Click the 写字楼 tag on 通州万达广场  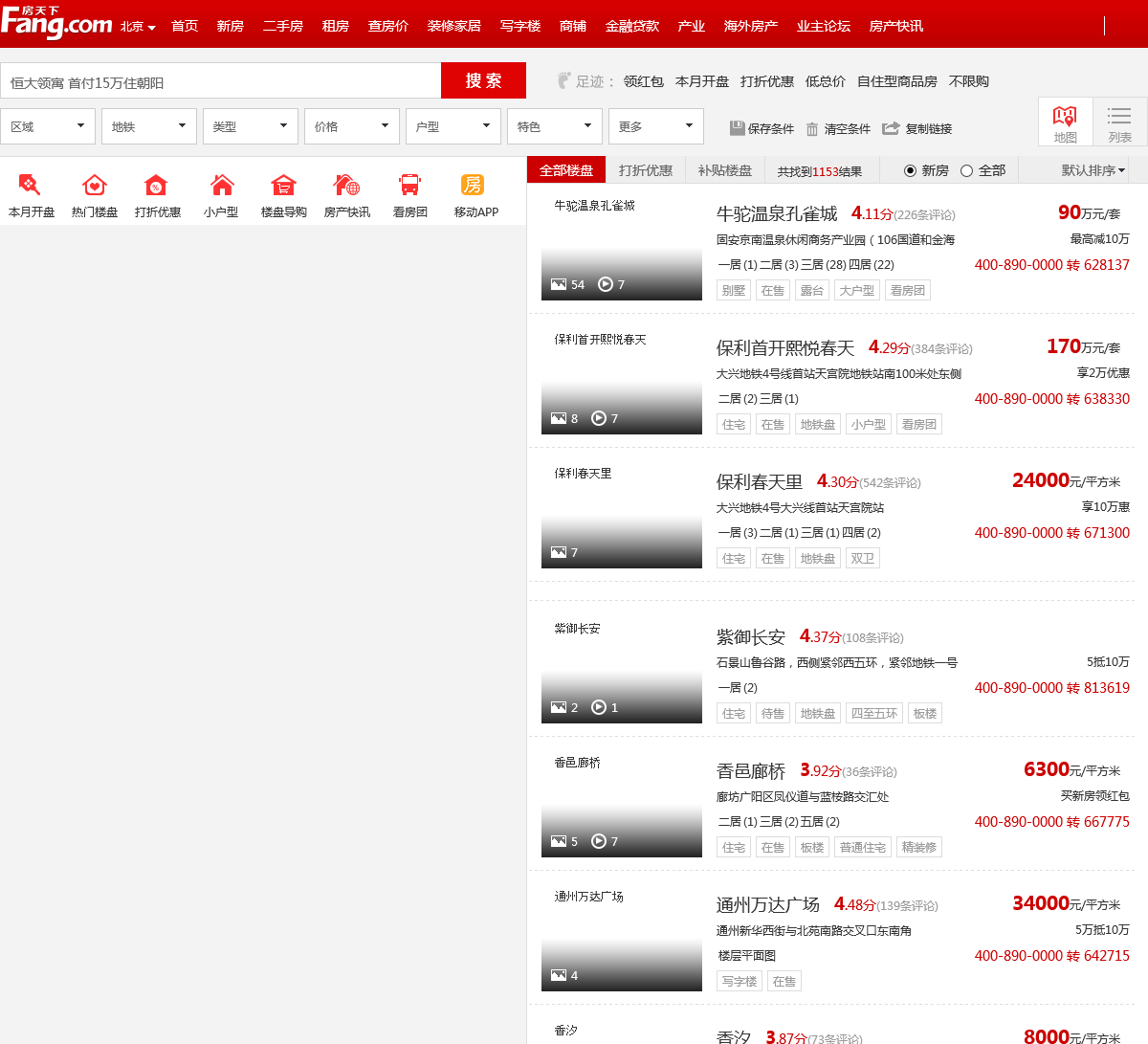click(x=740, y=981)
